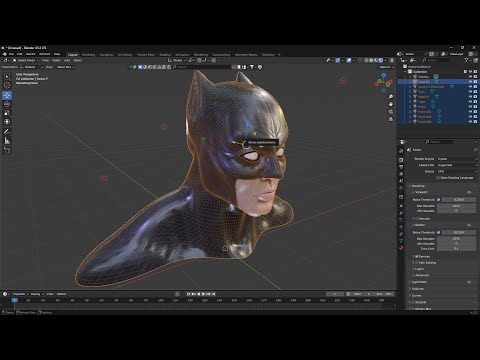Open the Device dropdown showing CPU

(x=457, y=171)
